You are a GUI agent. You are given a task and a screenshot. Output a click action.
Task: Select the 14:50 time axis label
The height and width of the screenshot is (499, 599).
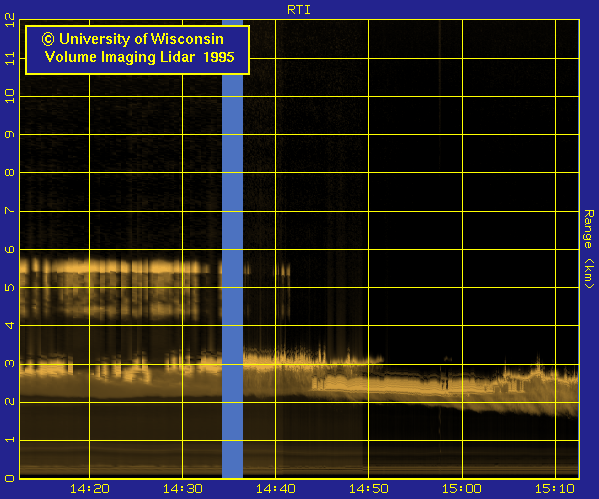coord(369,489)
